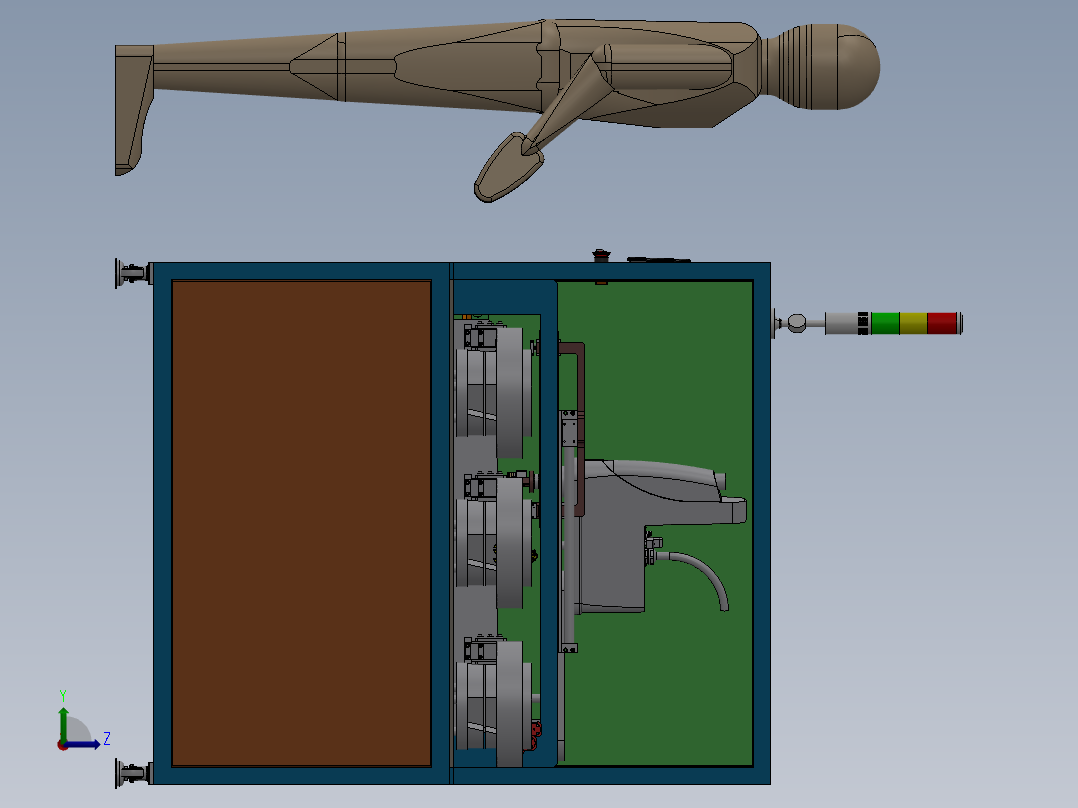1078x808 pixels.
Task: Click the mannequin's hanging hand
Action: click(x=507, y=168)
